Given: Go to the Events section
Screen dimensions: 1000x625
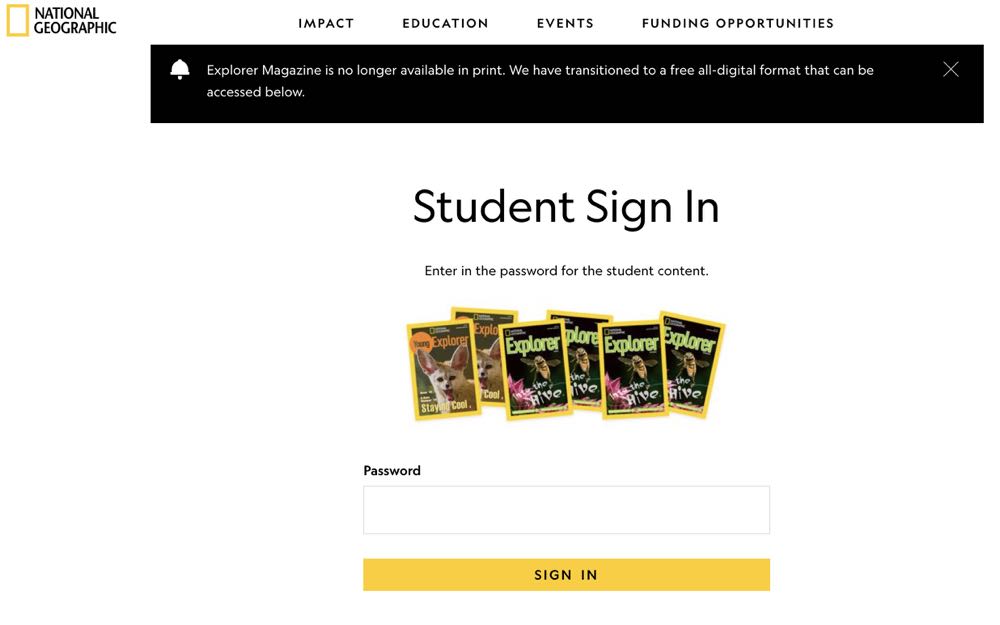Looking at the screenshot, I should (x=565, y=24).
